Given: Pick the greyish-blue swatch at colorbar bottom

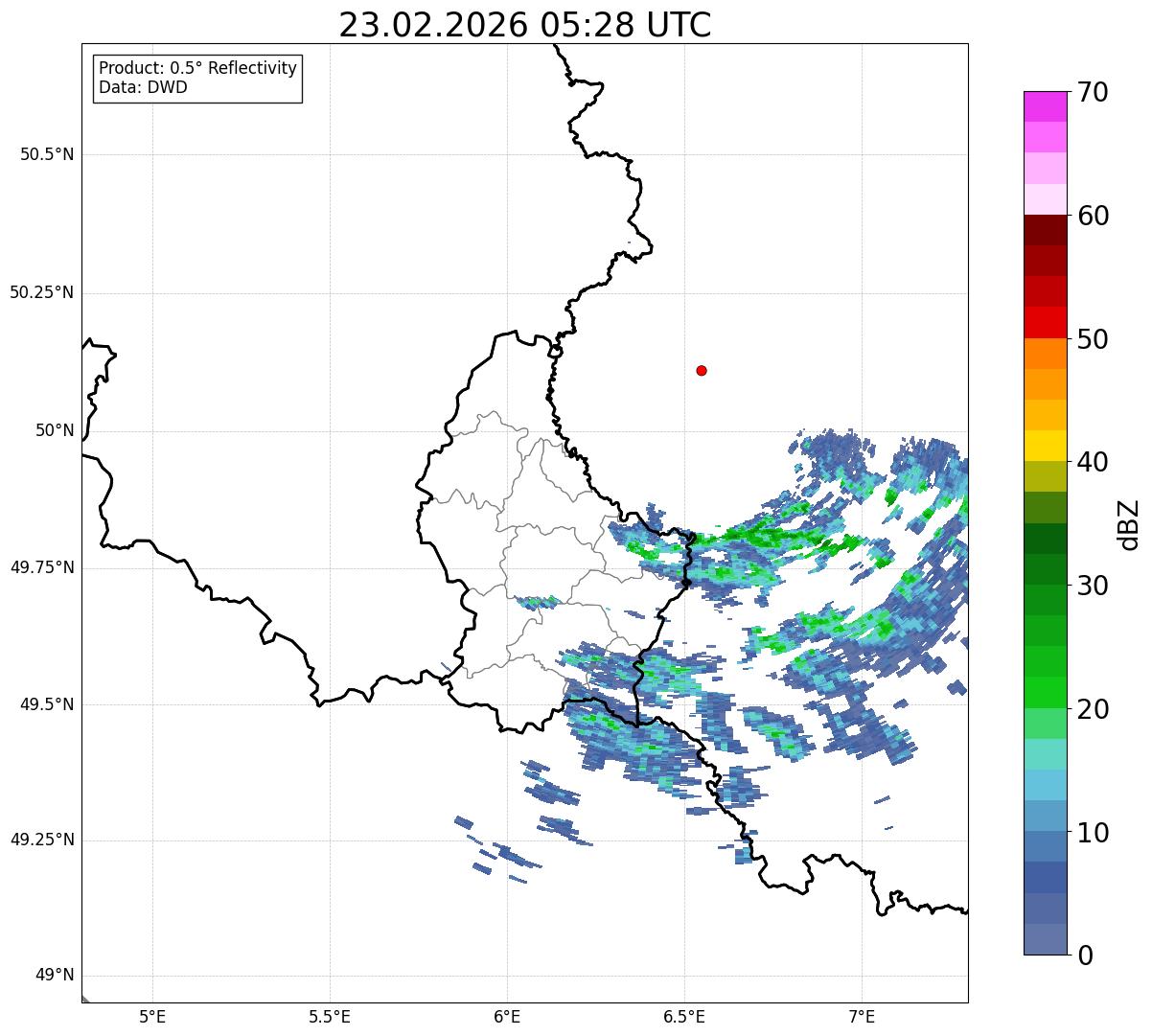Looking at the screenshot, I should pyautogui.click(x=1045, y=939).
